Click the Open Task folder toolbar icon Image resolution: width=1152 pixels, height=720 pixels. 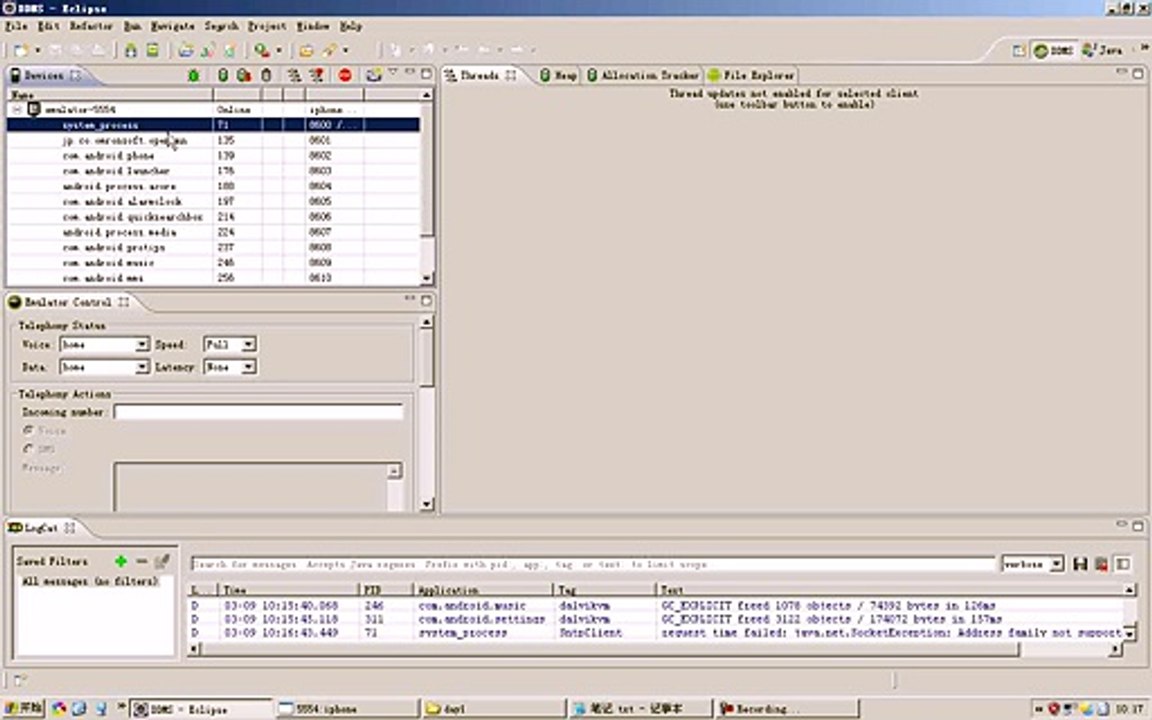click(306, 50)
